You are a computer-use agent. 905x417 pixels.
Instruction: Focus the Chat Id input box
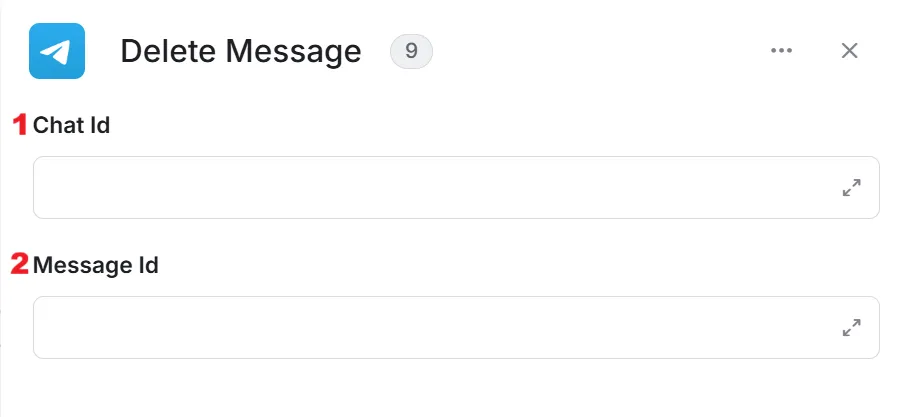point(456,187)
